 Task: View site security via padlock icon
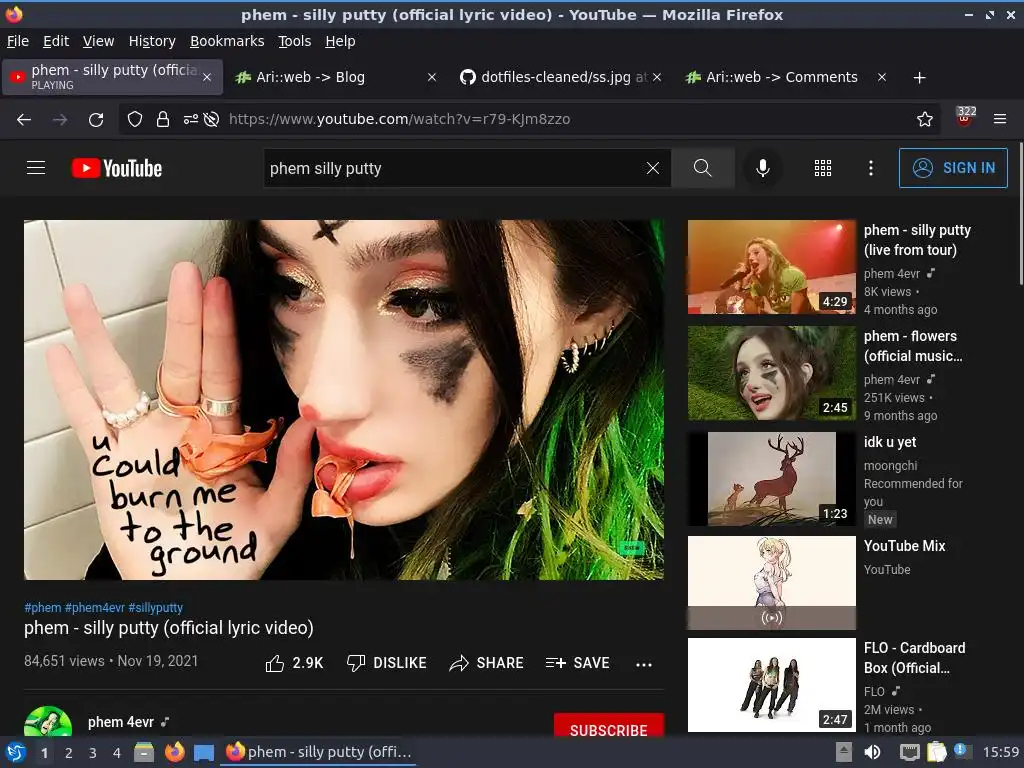click(x=163, y=119)
